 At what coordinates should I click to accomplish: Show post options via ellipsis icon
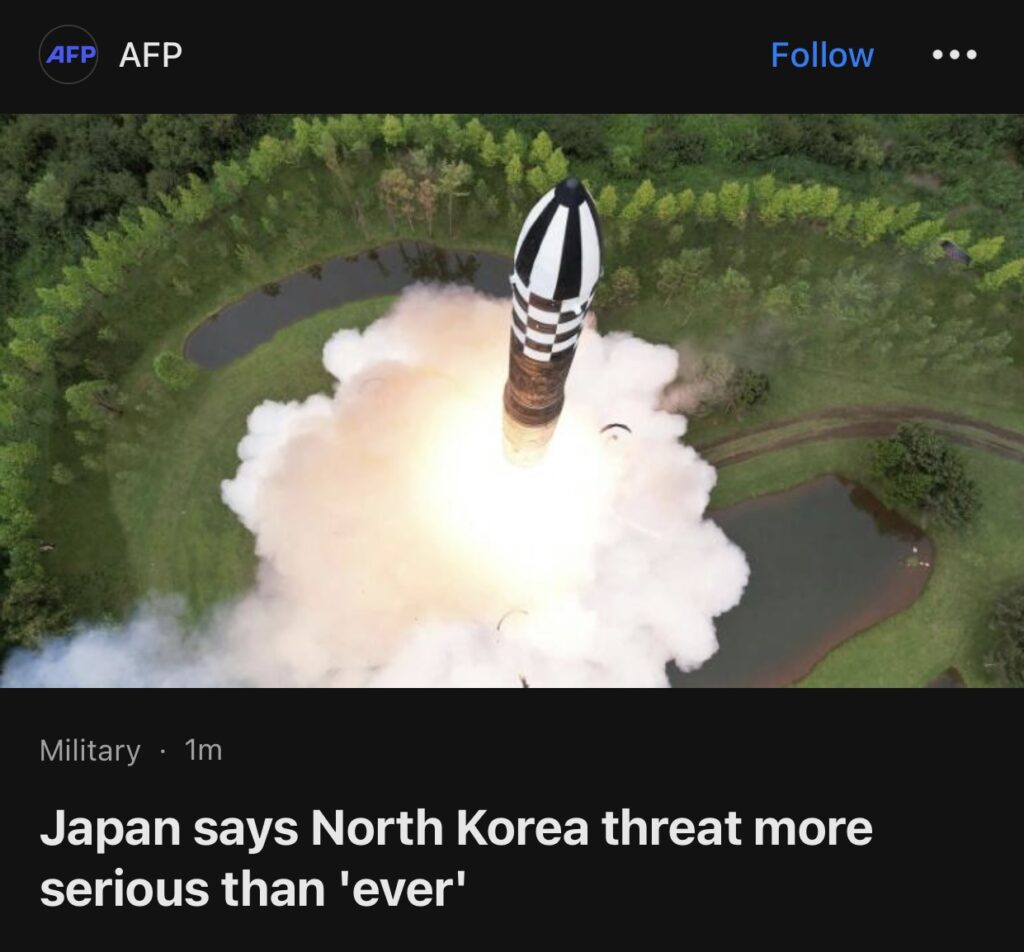click(955, 55)
